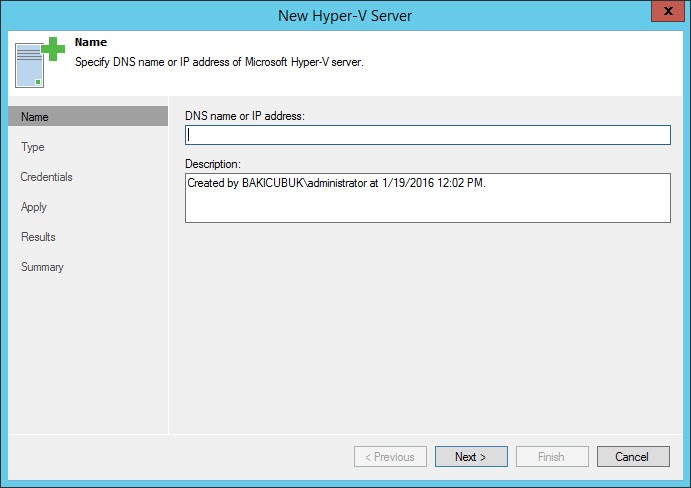Click the < Previous button
Screen dimensions: 691x488
click(x=390, y=457)
